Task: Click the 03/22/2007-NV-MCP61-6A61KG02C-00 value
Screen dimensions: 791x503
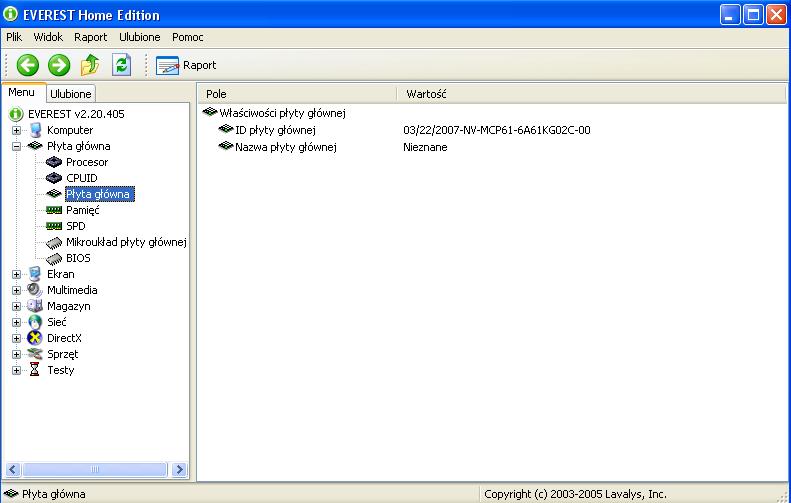Action: point(497,130)
